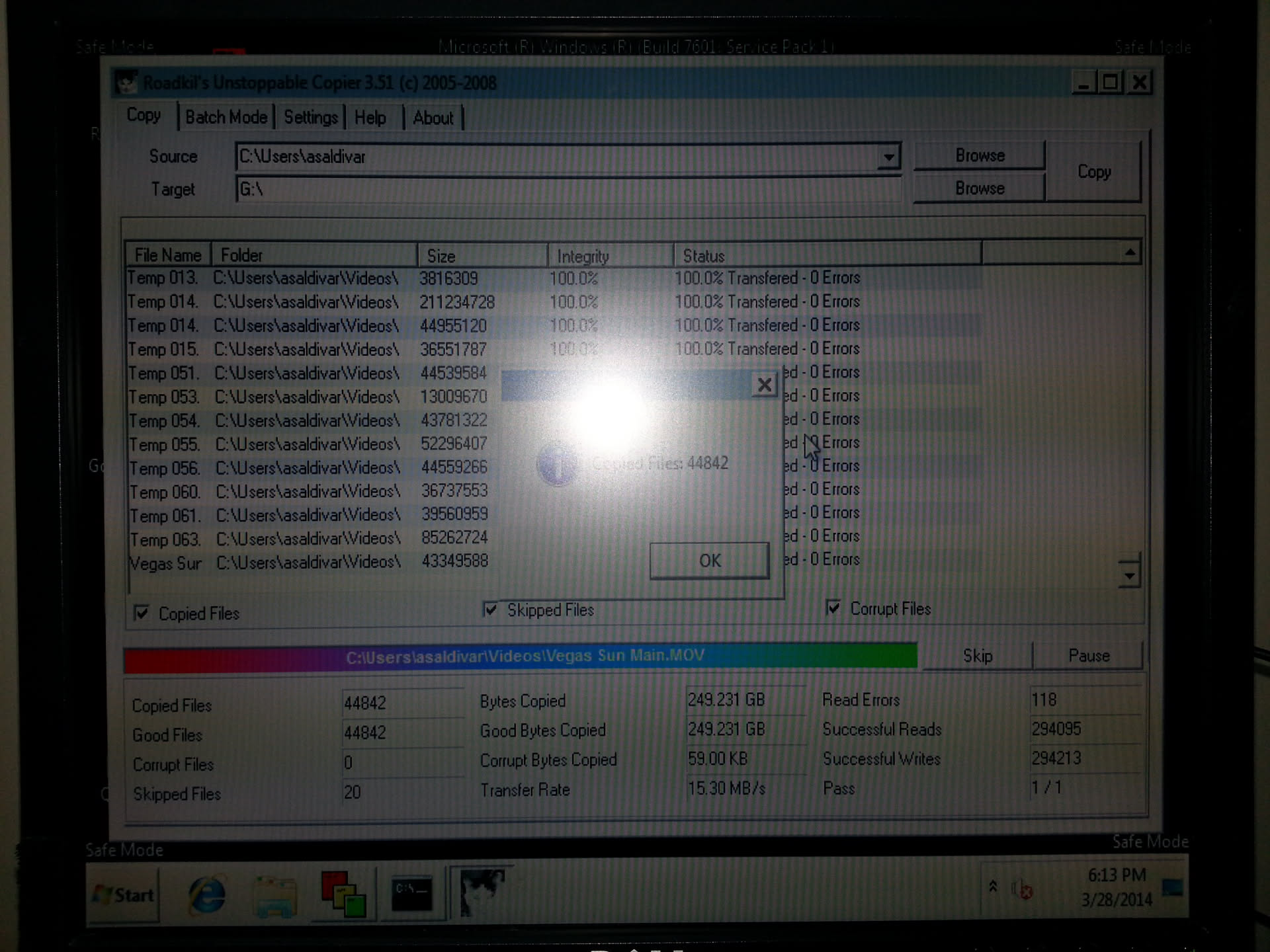Open the Settings tab
1270x952 pixels.
pos(310,118)
